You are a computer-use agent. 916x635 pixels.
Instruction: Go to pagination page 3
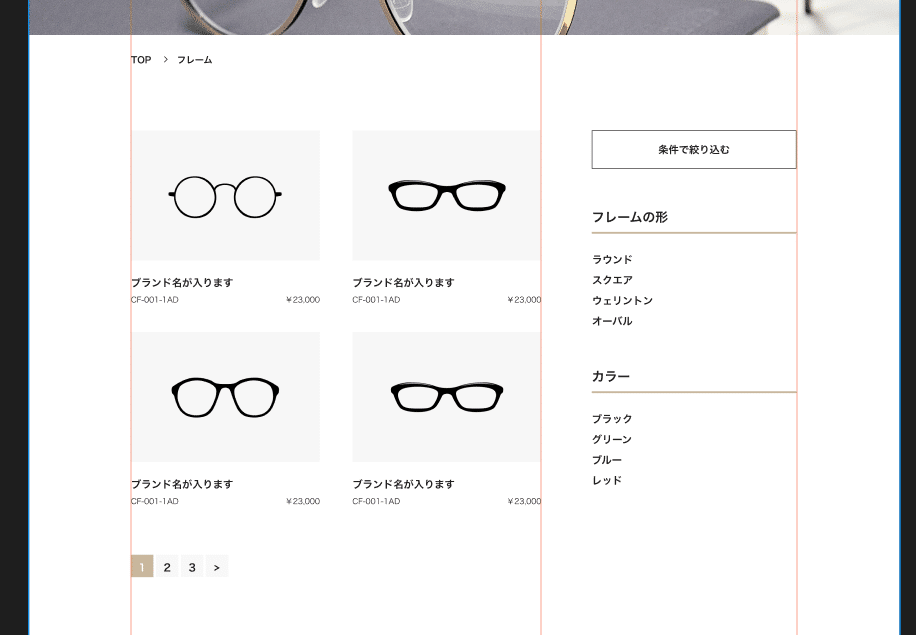click(x=192, y=566)
